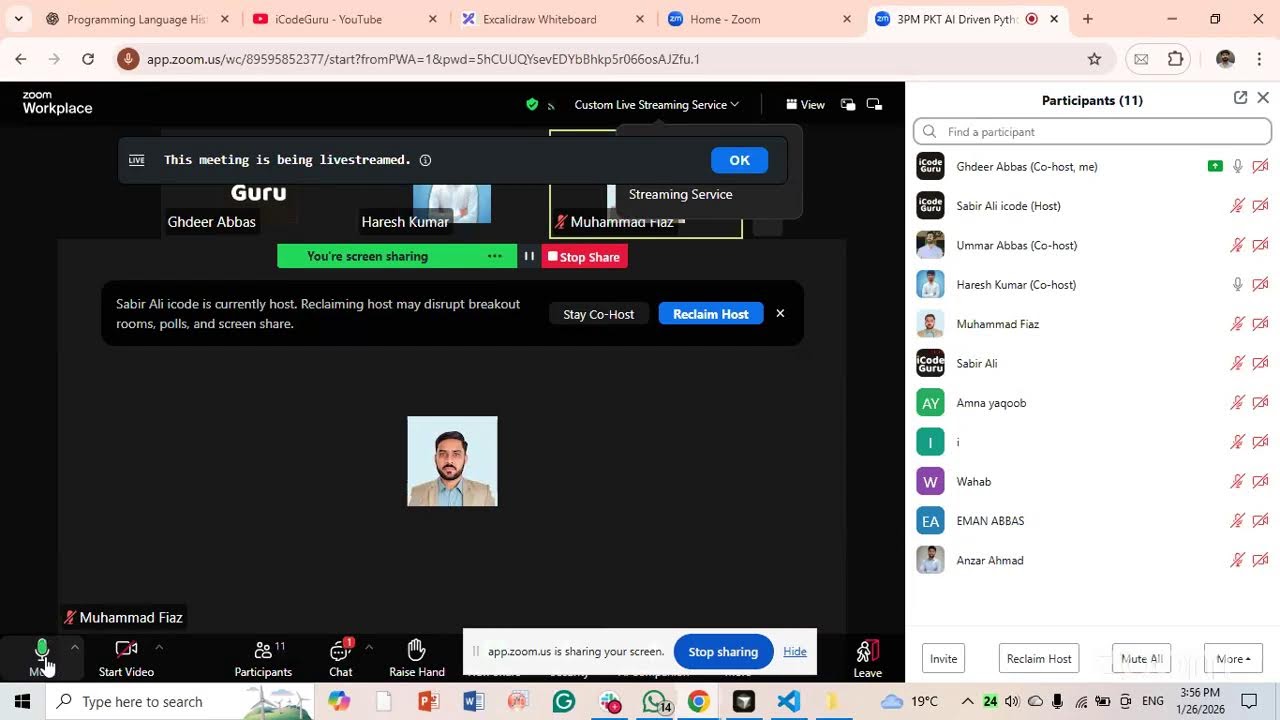Screen dimensions: 1280x720
Task: Open the More dropdown in participants panel
Action: click(x=1233, y=658)
